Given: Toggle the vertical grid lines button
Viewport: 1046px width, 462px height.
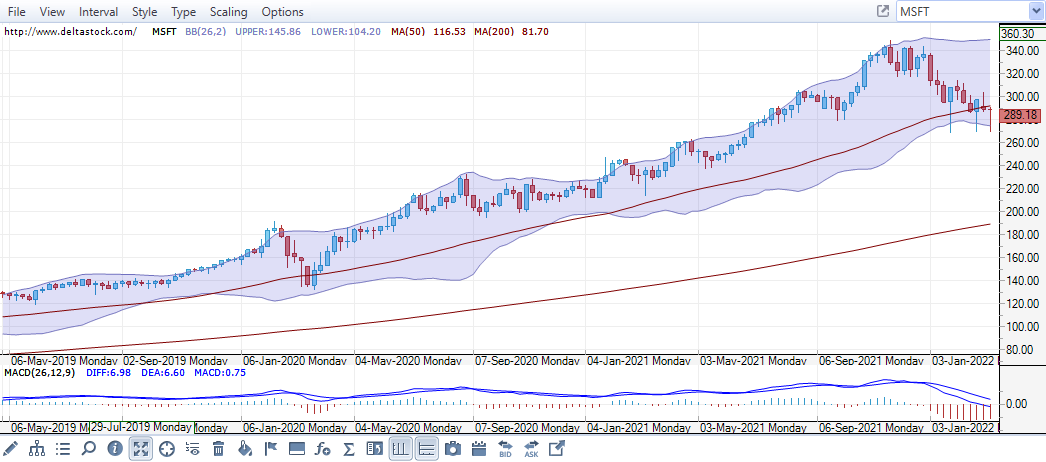Looking at the screenshot, I should pyautogui.click(x=400, y=449).
